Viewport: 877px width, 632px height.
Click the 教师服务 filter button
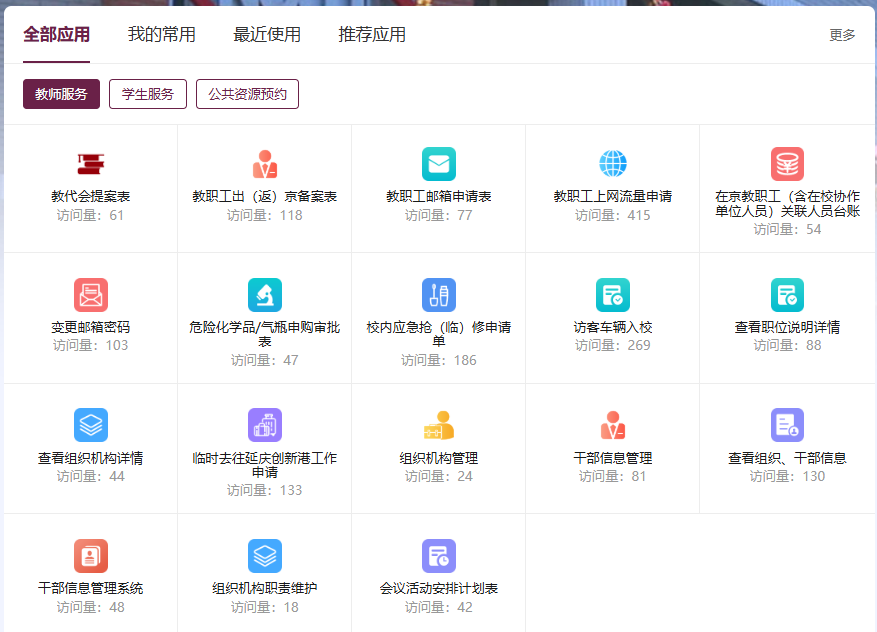point(61,94)
